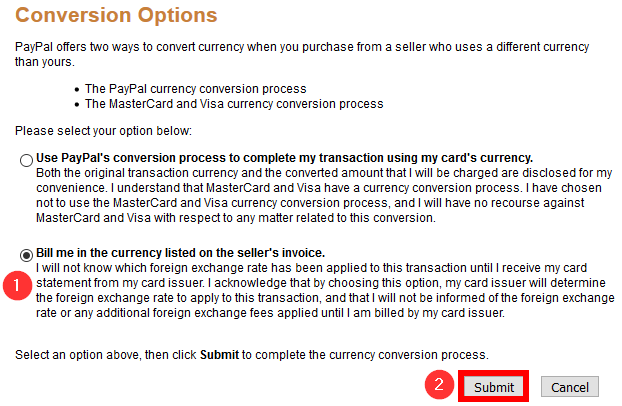This screenshot has width=622, height=406.
Task: Click the "Select an option above" instruction line
Action: pyautogui.click(x=250, y=355)
